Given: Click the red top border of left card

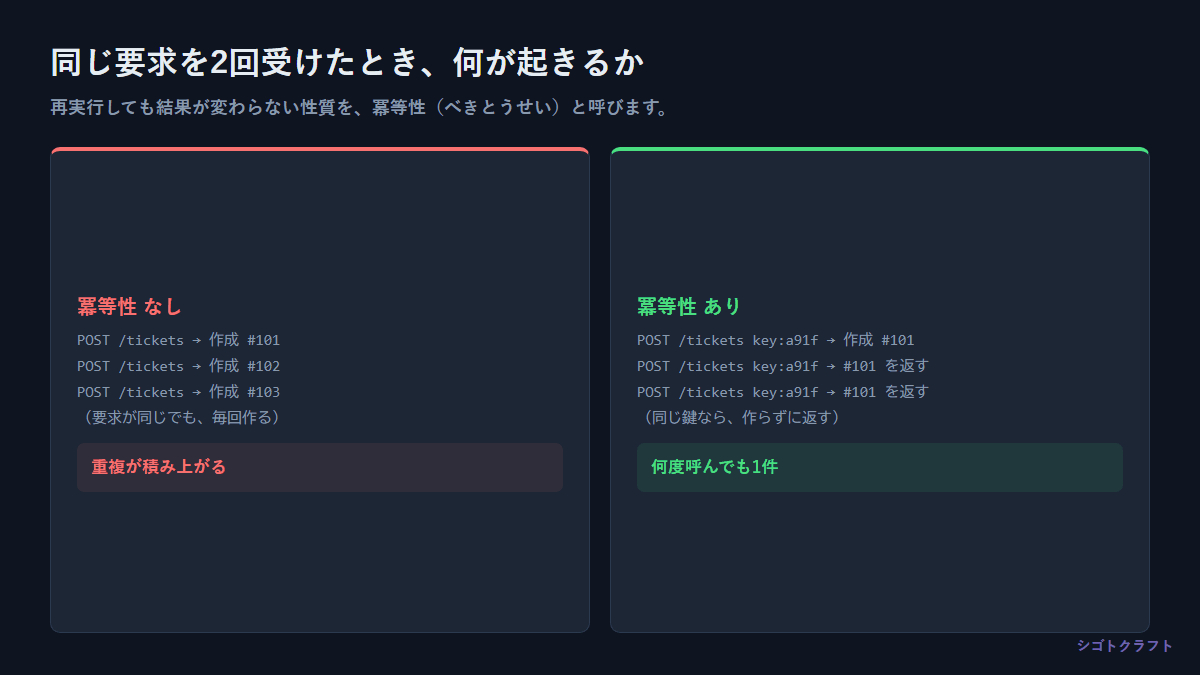Looking at the screenshot, I should pyautogui.click(x=320, y=149).
